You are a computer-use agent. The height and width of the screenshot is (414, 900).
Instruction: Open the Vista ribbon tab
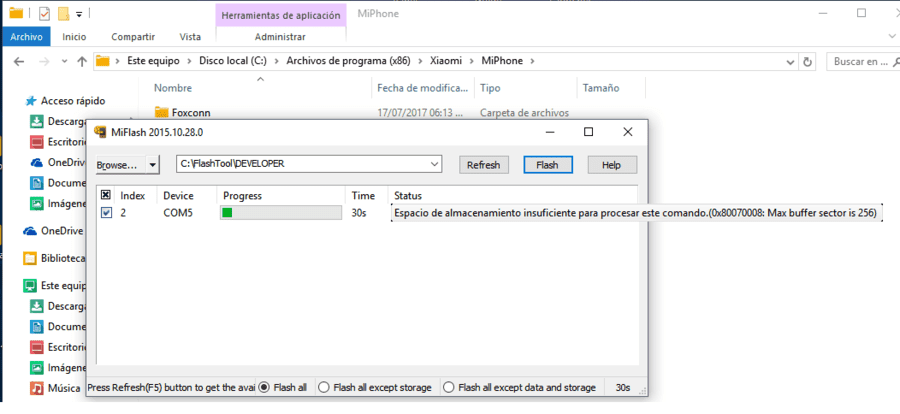click(190, 37)
